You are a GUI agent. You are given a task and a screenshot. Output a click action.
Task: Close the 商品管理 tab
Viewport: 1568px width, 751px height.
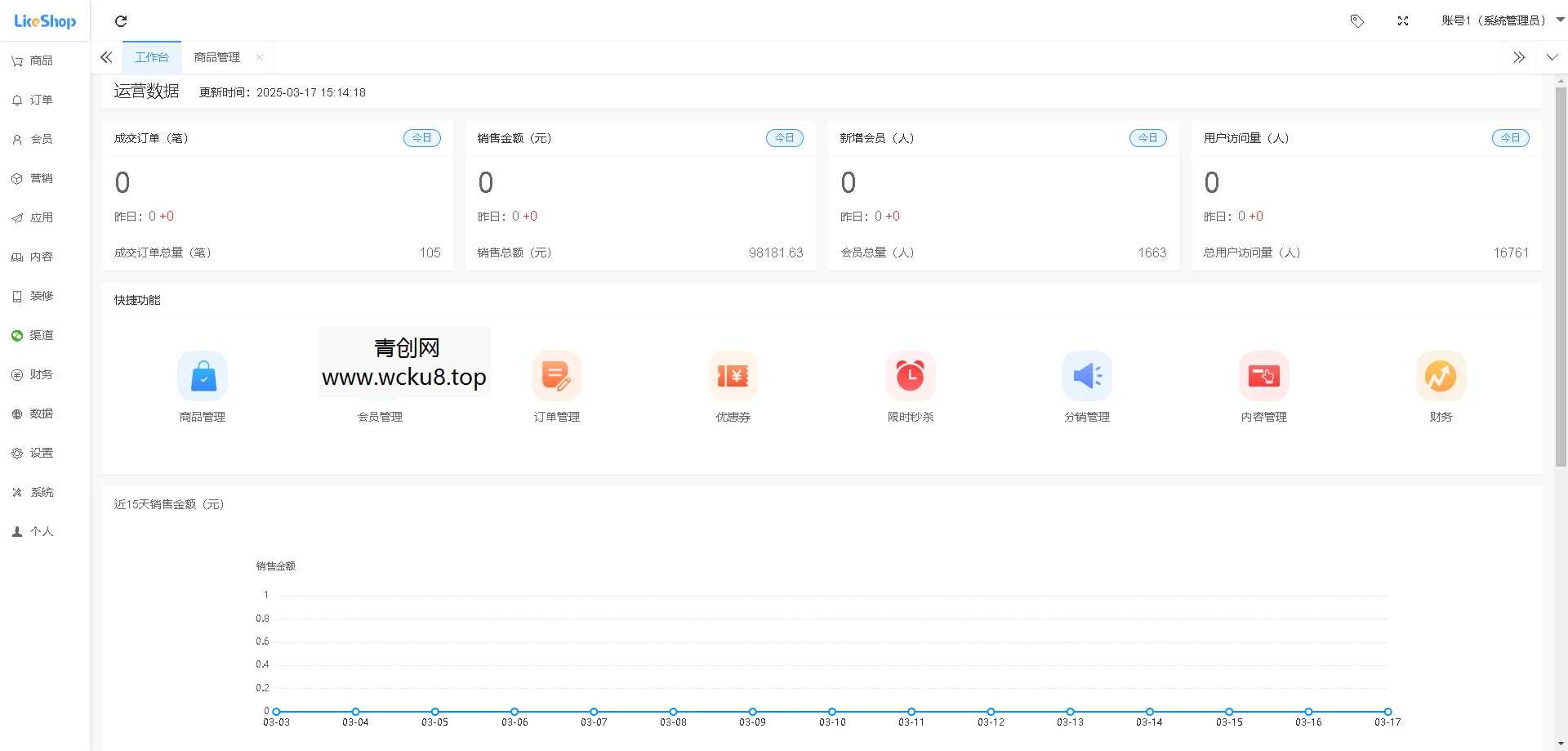[260, 57]
